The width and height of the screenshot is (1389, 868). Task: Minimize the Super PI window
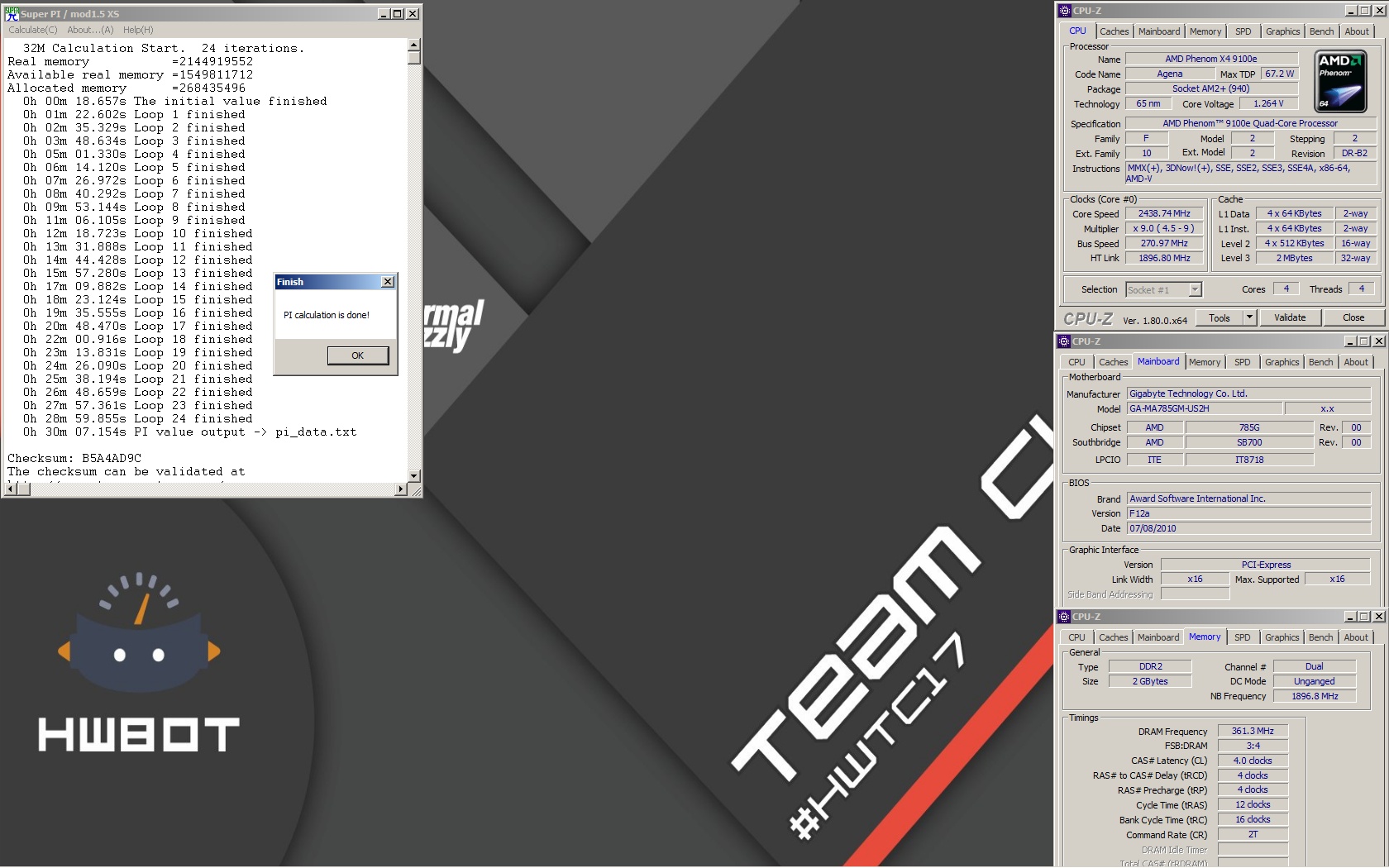click(x=384, y=13)
